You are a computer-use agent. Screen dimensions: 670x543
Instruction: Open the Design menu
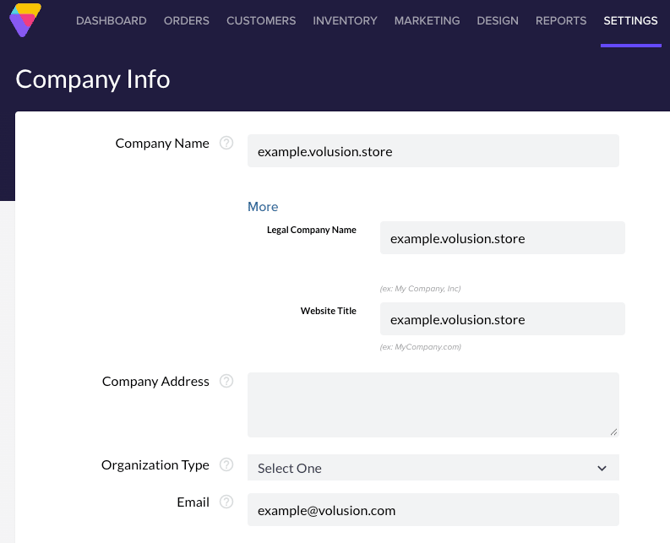pyautogui.click(x=497, y=21)
